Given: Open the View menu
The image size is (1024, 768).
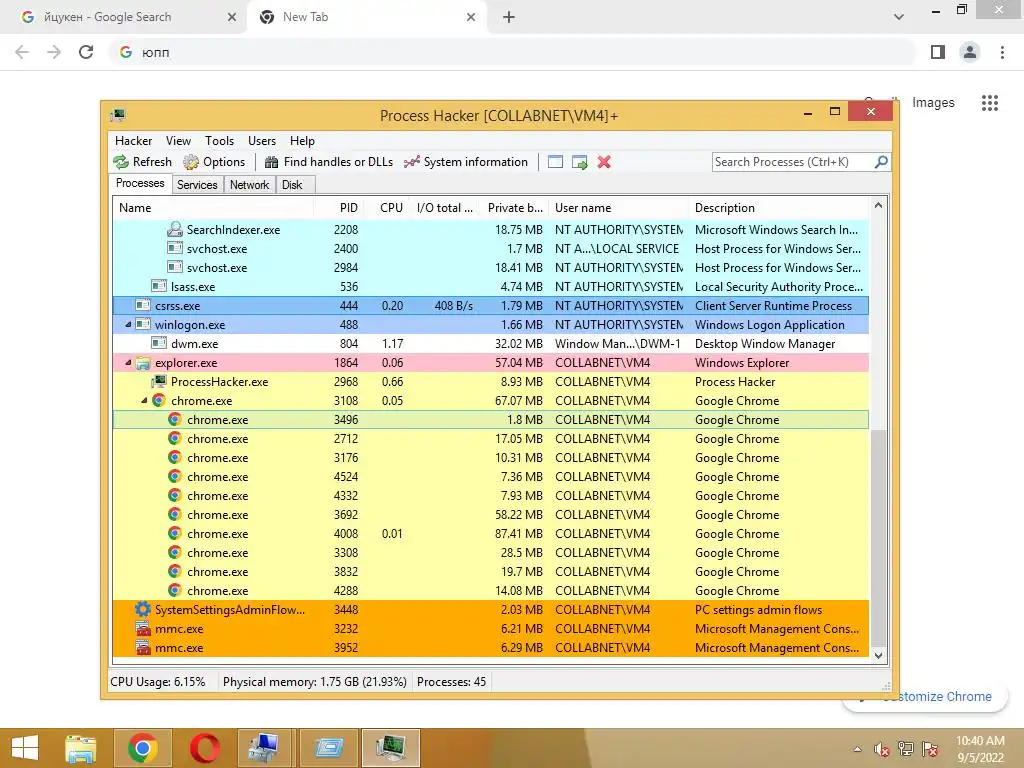Looking at the screenshot, I should (x=178, y=141).
